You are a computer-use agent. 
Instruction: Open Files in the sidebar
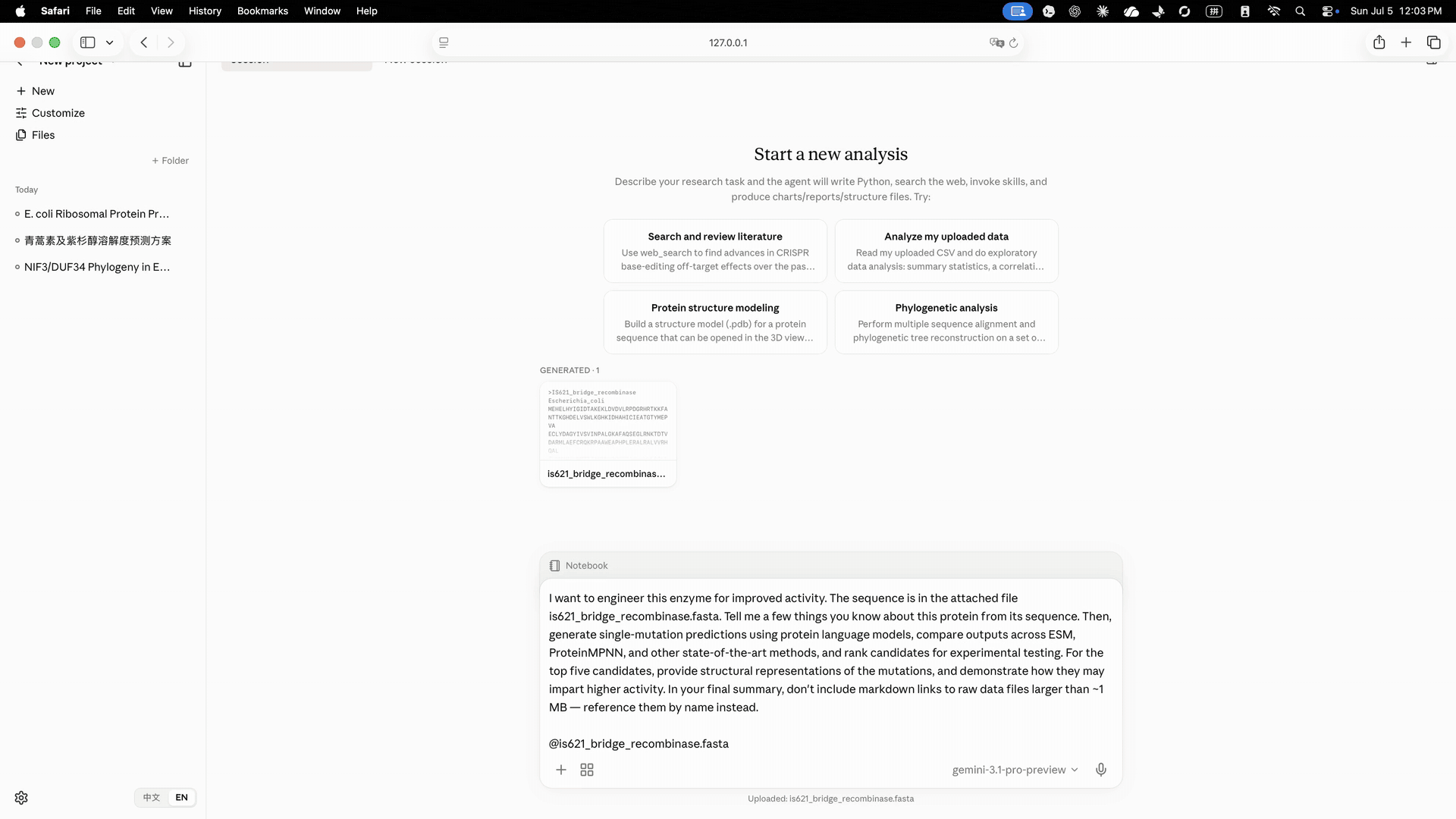click(x=35, y=135)
